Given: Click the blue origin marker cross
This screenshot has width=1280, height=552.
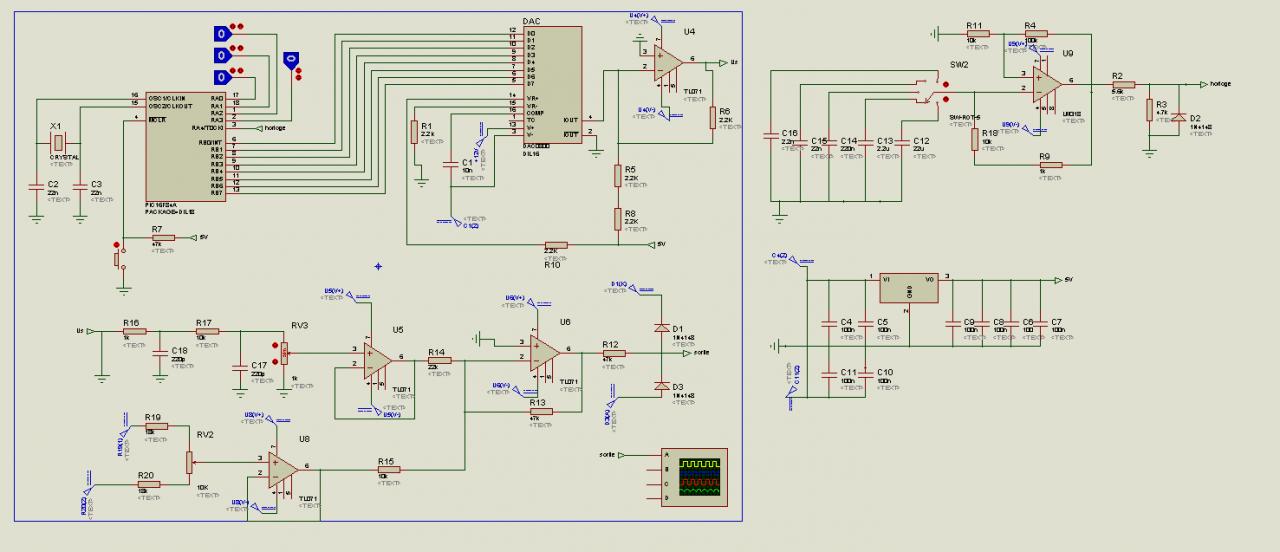Looking at the screenshot, I should click(x=378, y=266).
